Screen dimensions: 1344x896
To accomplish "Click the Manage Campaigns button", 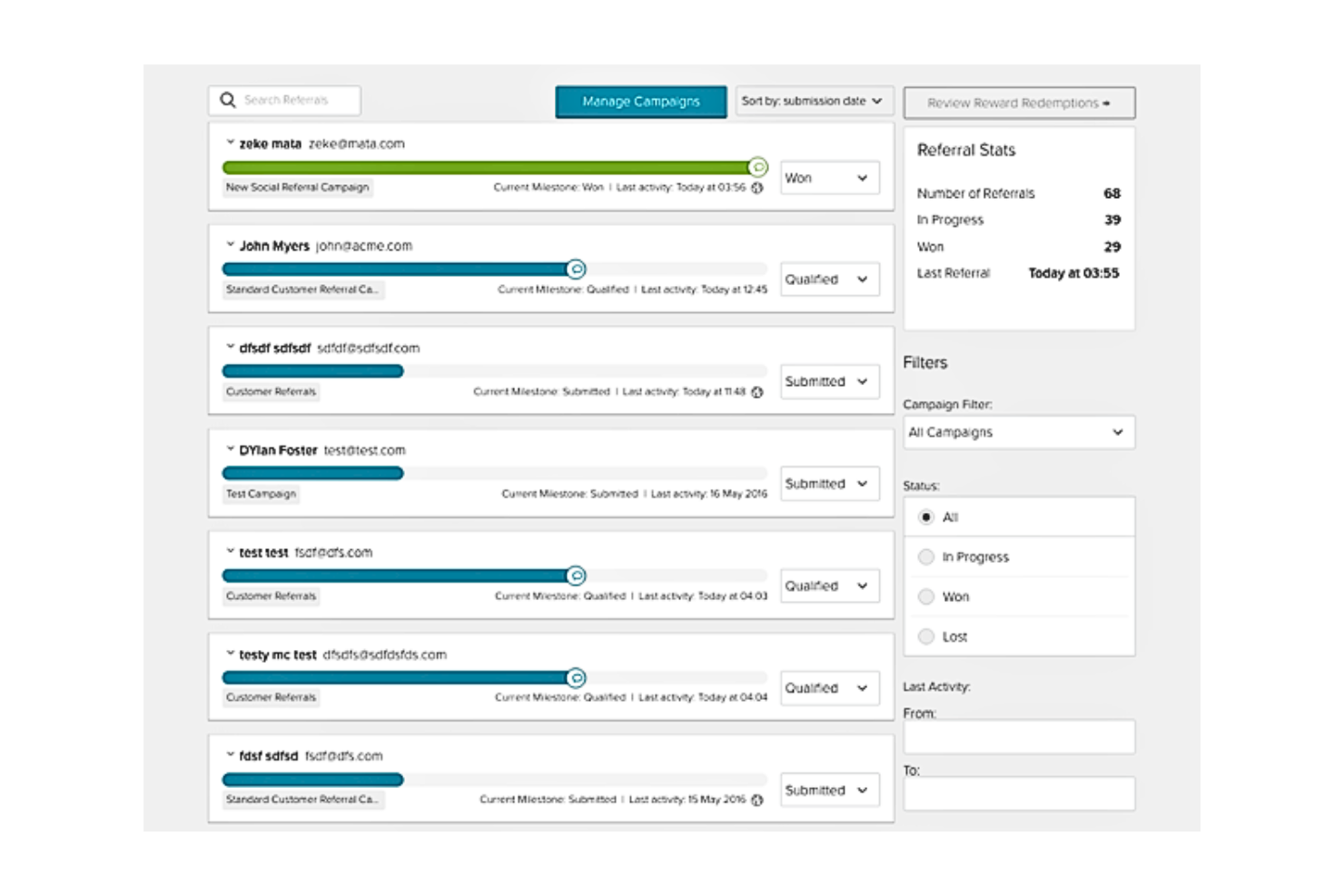I will pos(641,102).
